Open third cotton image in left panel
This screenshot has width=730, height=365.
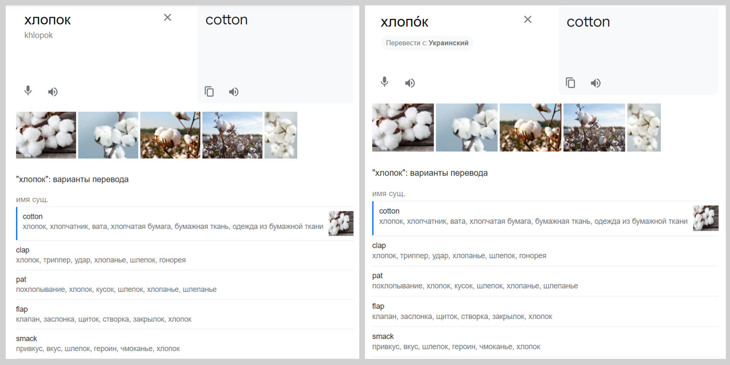170,135
